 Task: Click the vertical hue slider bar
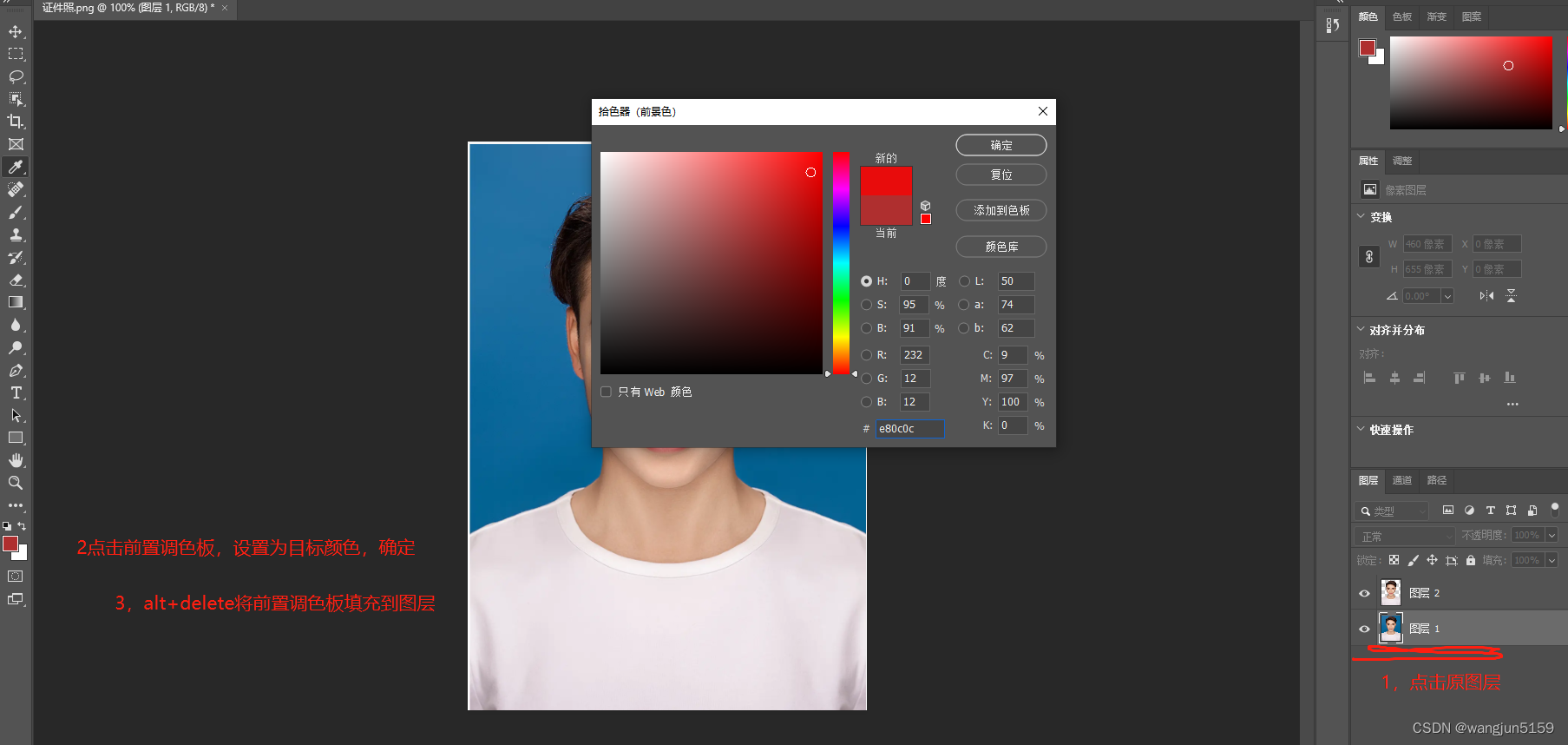click(x=841, y=263)
